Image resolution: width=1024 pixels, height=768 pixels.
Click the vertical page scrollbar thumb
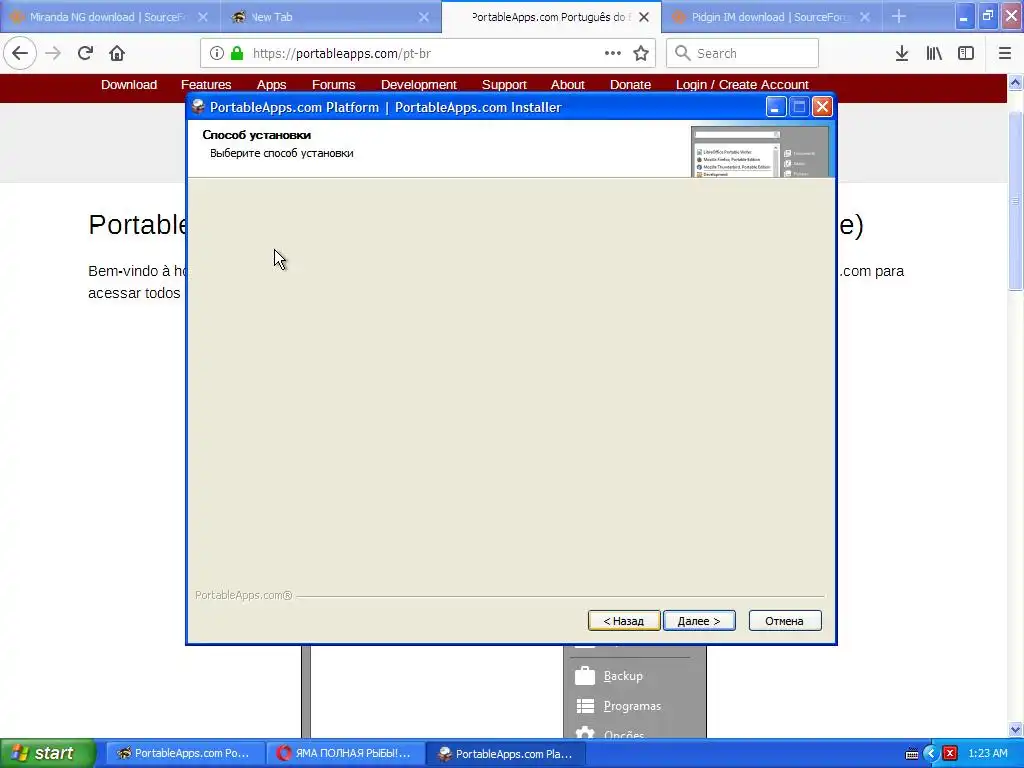[1015, 201]
